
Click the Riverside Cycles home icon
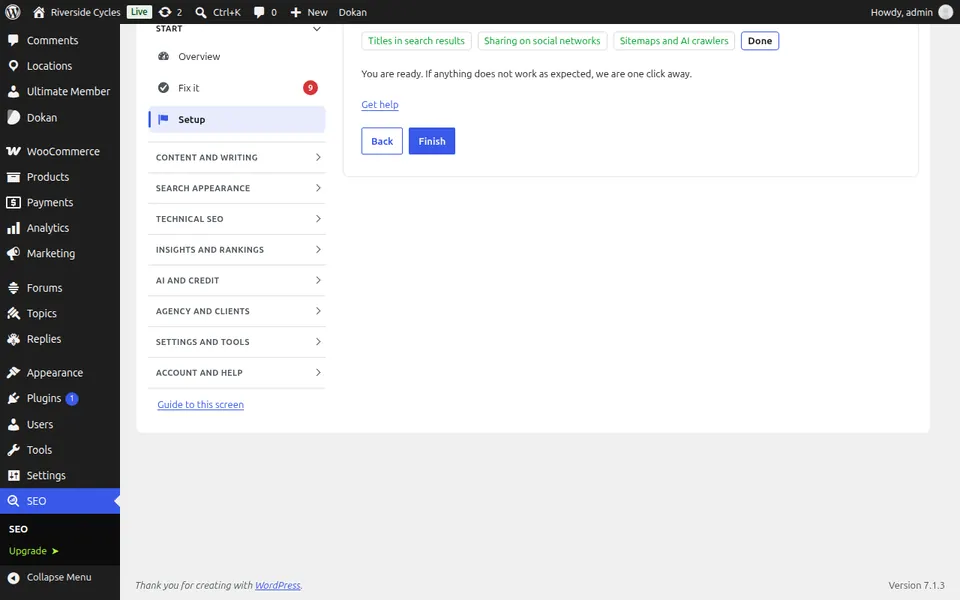coord(39,12)
